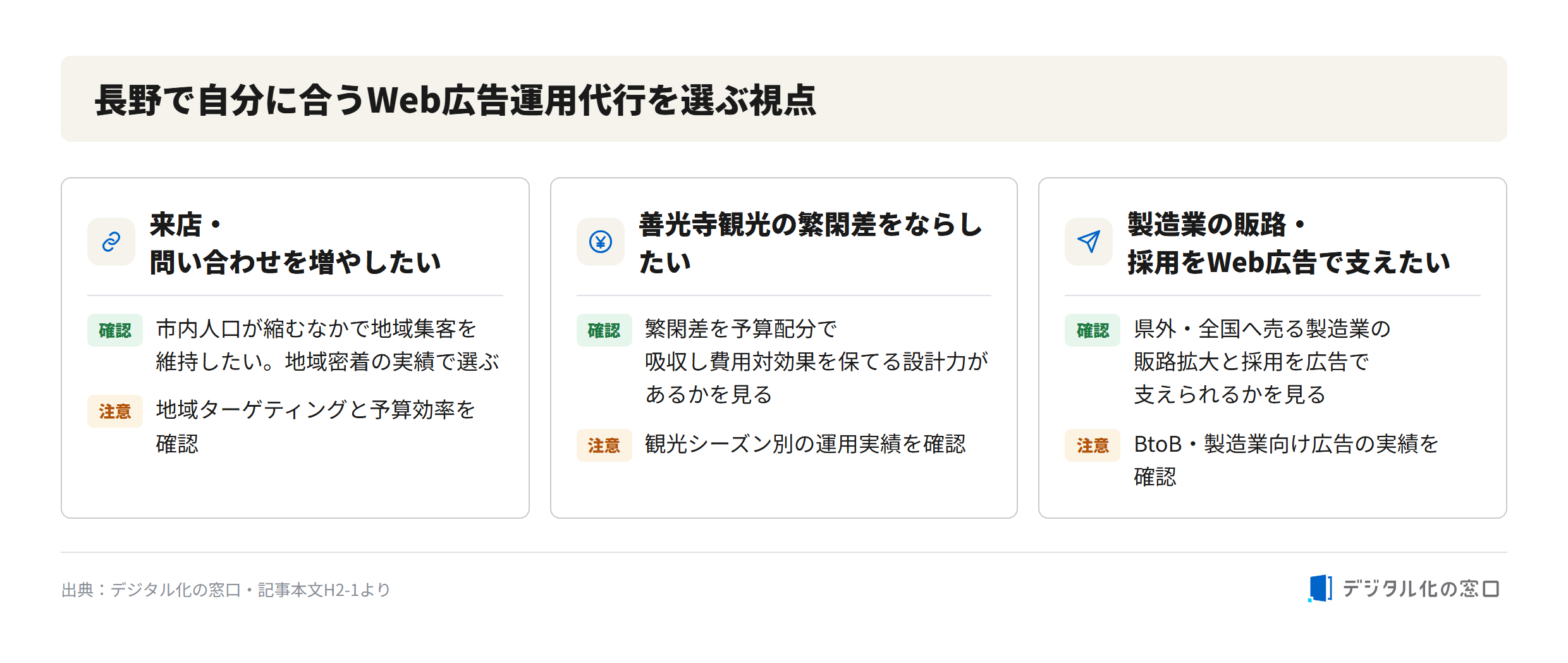Viewport: 1568px width, 663px height.
Task: Click the デジタル化の窓口 brand text
Action: (x=1421, y=589)
